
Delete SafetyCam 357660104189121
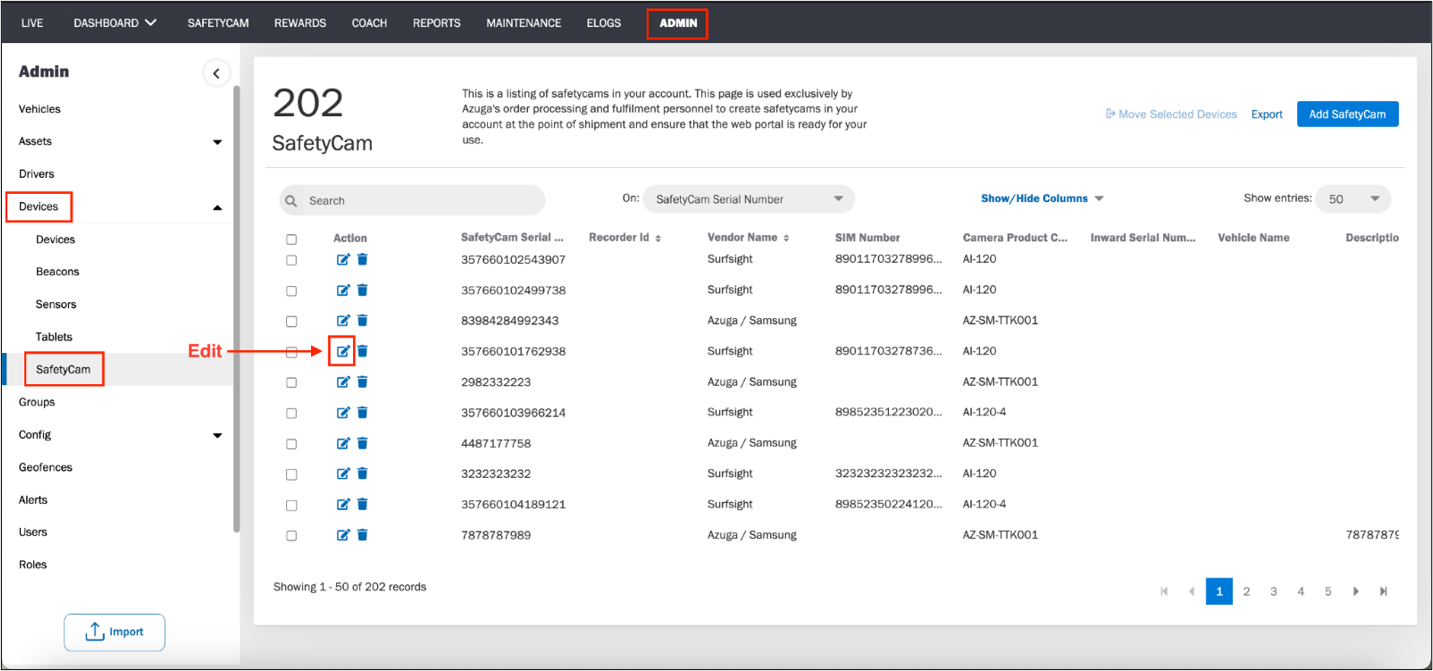coord(362,504)
